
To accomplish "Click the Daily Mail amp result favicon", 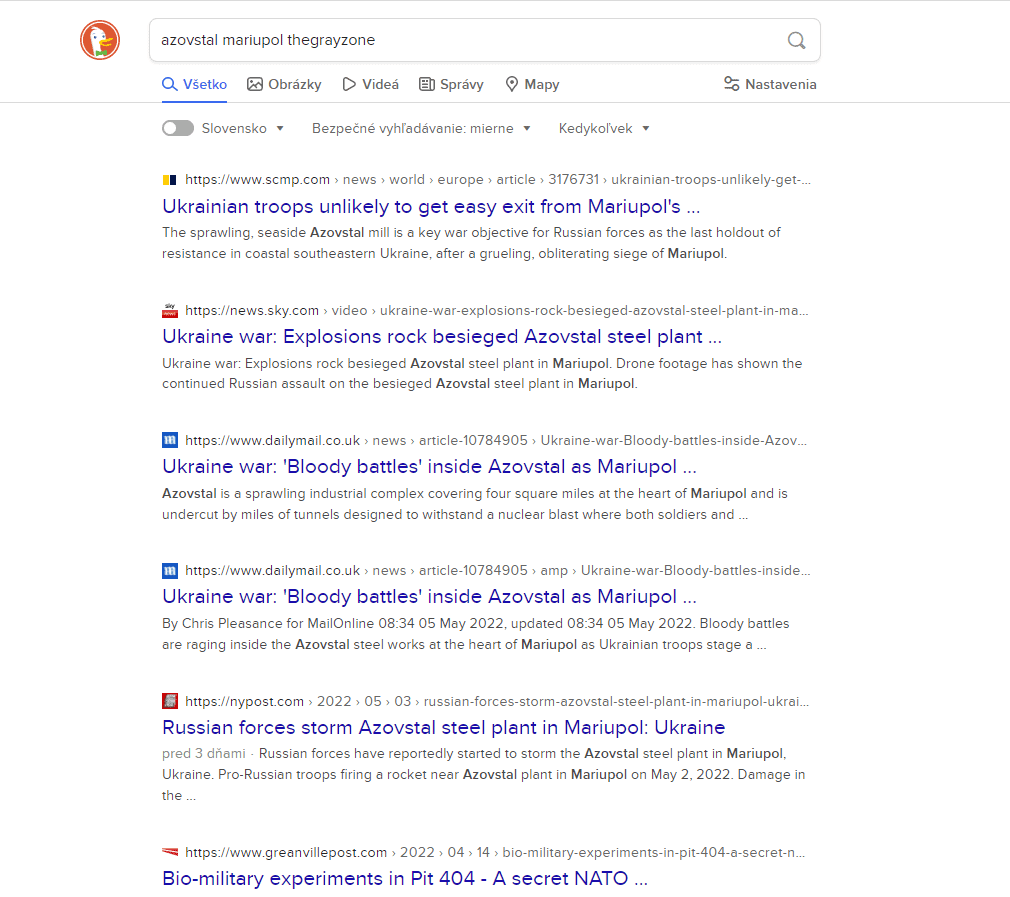I will tap(169, 571).
